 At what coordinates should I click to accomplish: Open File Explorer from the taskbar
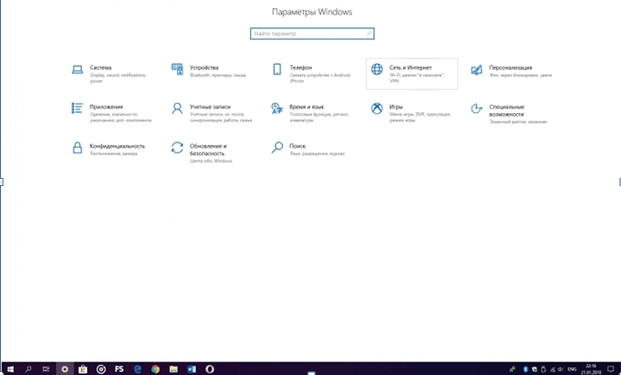pos(173,369)
